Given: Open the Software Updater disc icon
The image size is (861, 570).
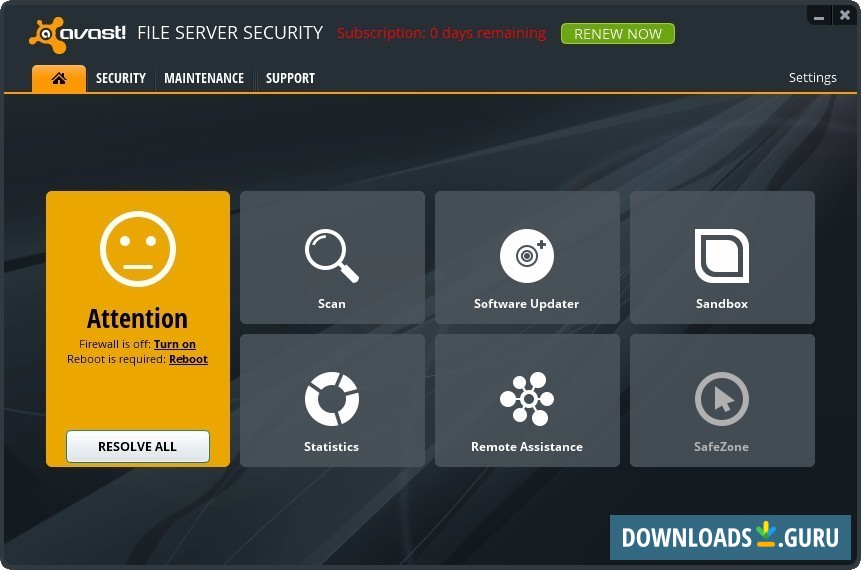Looking at the screenshot, I should point(527,256).
